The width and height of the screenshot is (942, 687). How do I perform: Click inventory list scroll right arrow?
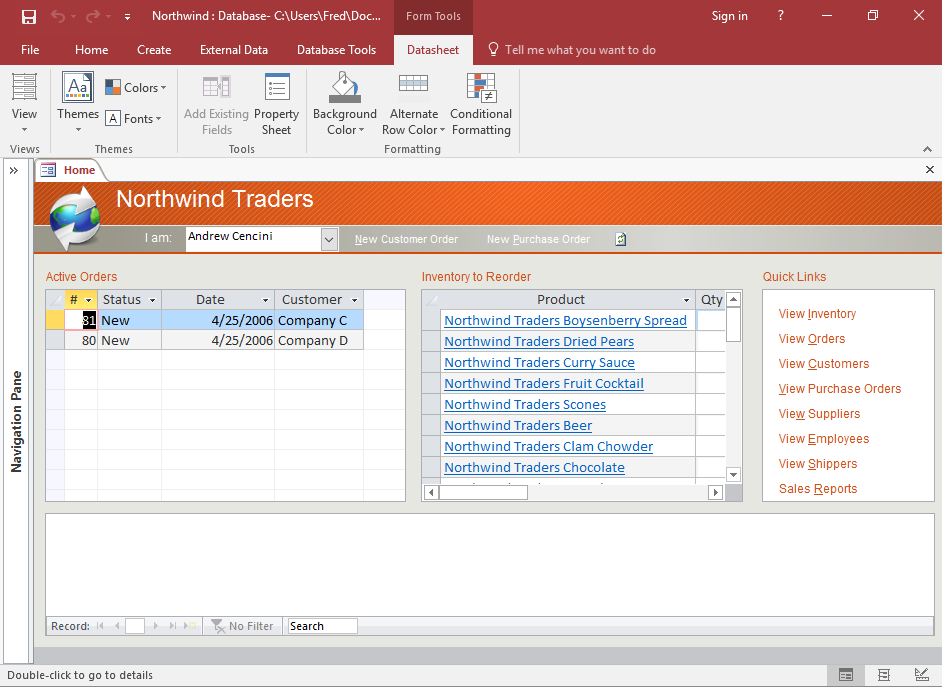tap(715, 493)
